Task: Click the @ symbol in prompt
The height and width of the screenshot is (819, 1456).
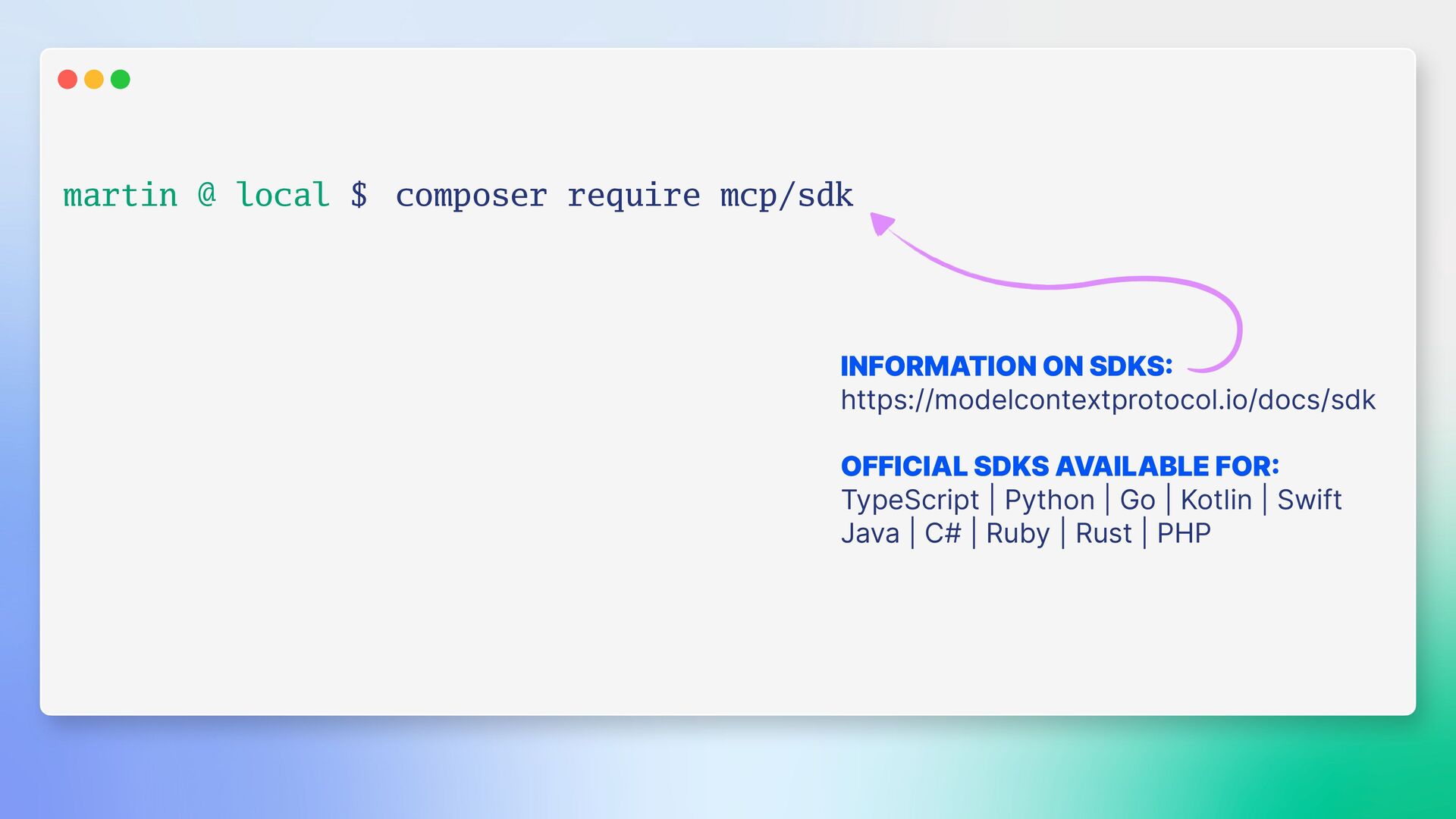Action: point(207,194)
